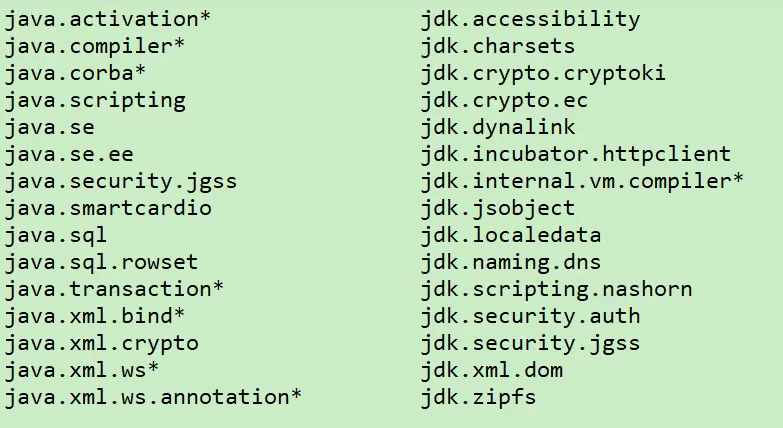Click java.transaction* in the list
Image resolution: width=783 pixels, height=428 pixels.
(x=114, y=289)
